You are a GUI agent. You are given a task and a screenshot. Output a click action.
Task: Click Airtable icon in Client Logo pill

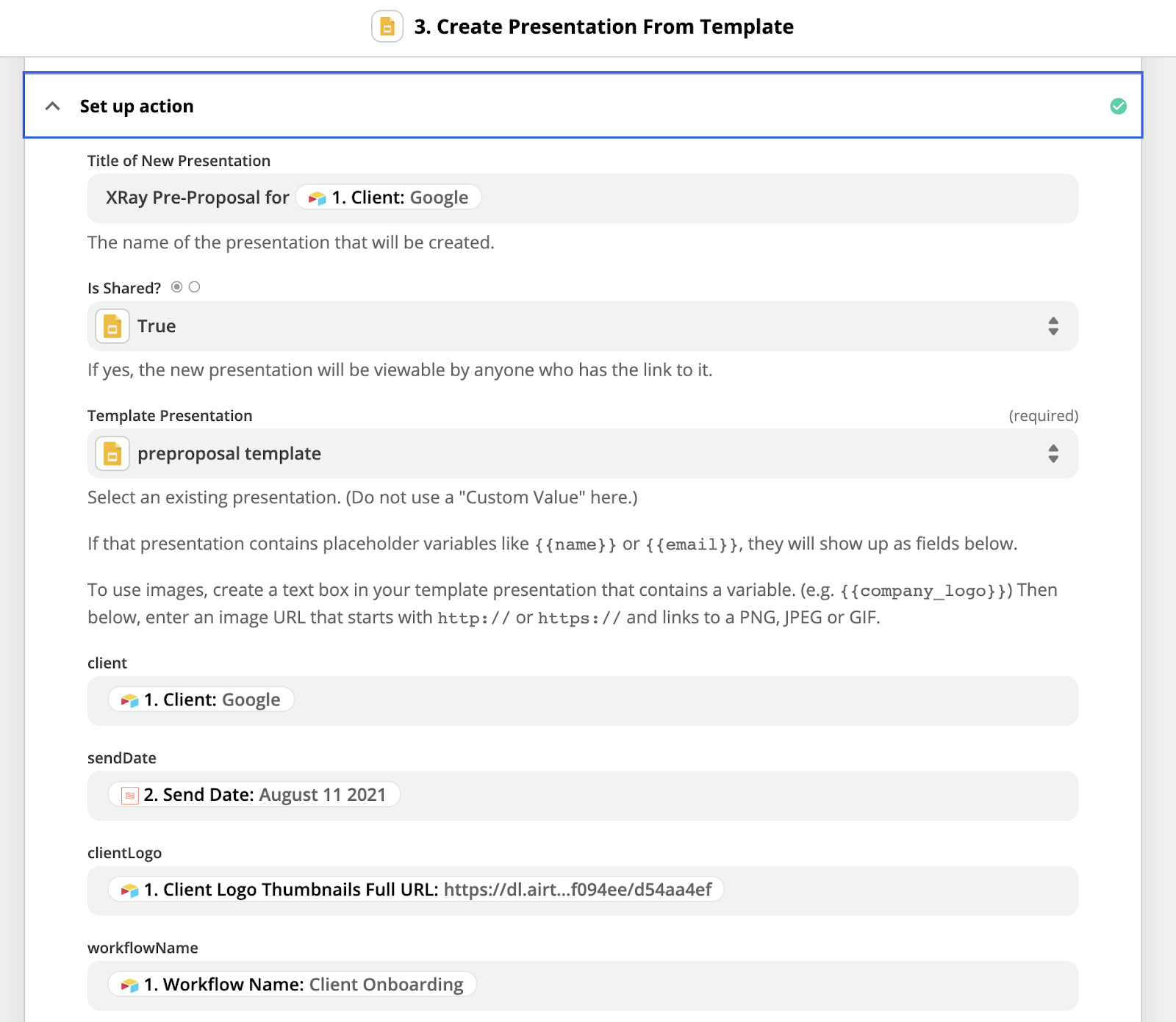click(x=130, y=890)
